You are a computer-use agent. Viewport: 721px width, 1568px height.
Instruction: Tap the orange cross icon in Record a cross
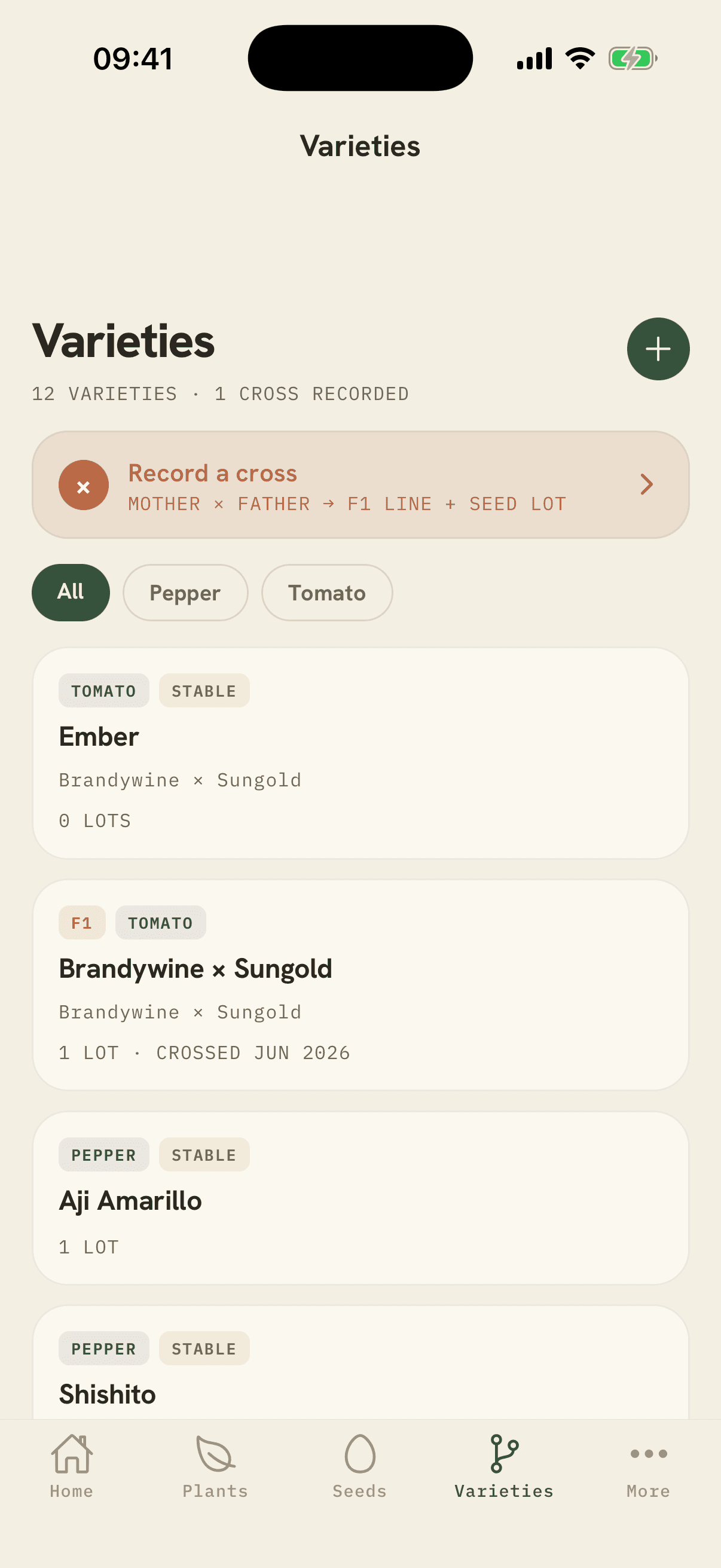[83, 485]
